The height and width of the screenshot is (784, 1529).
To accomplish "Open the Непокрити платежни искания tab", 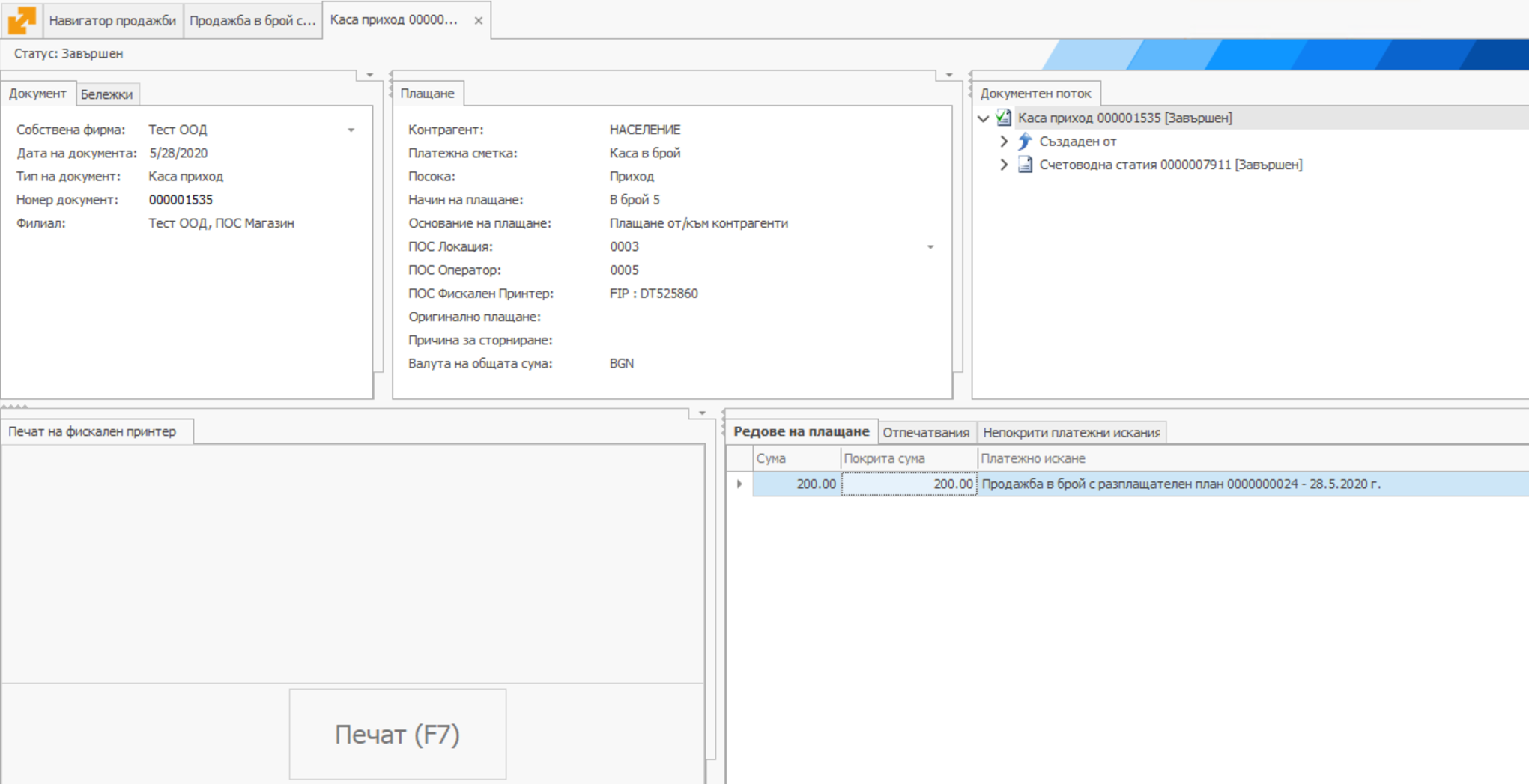I will (1071, 432).
